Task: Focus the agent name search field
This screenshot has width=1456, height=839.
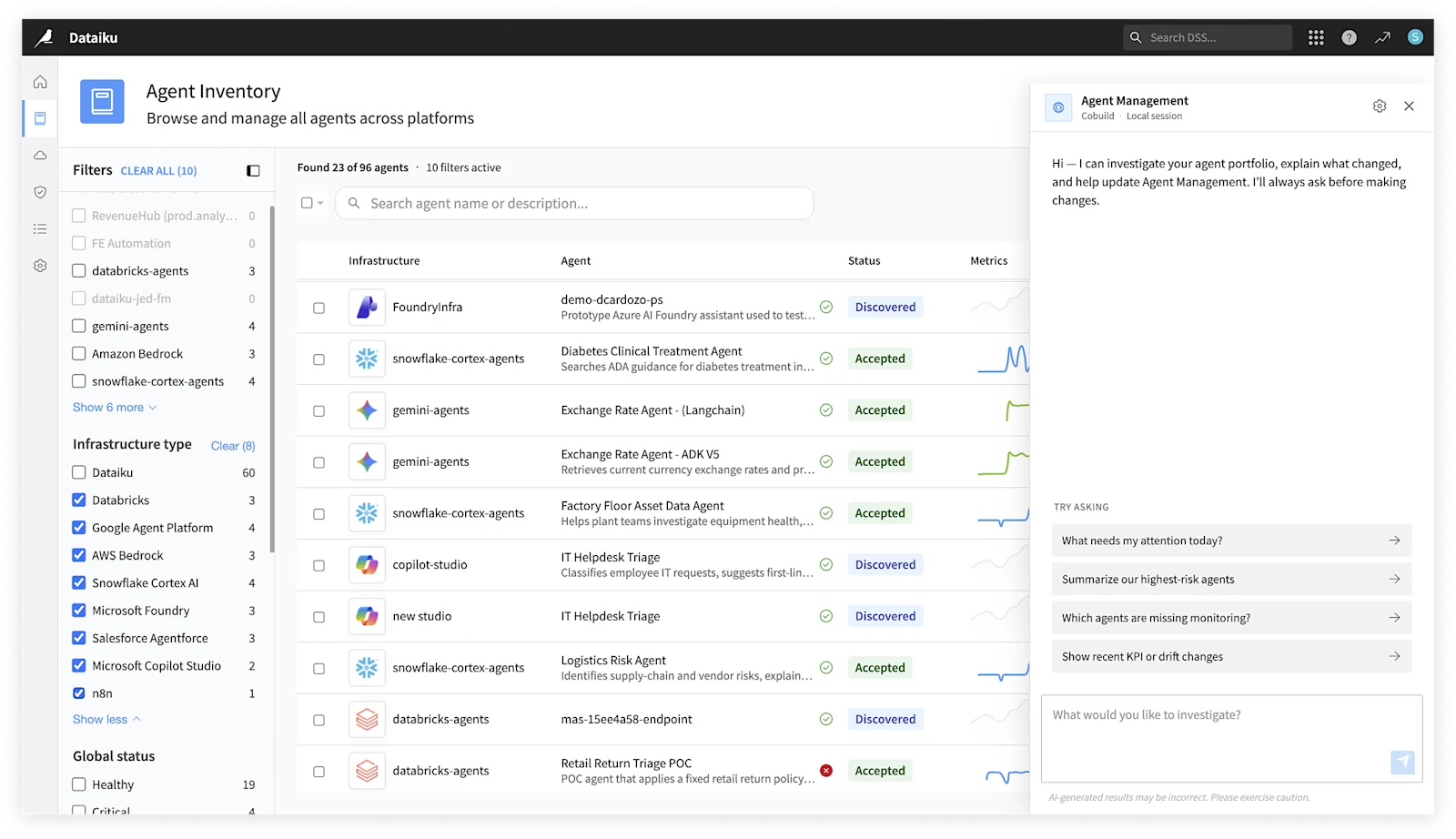Action: point(574,203)
